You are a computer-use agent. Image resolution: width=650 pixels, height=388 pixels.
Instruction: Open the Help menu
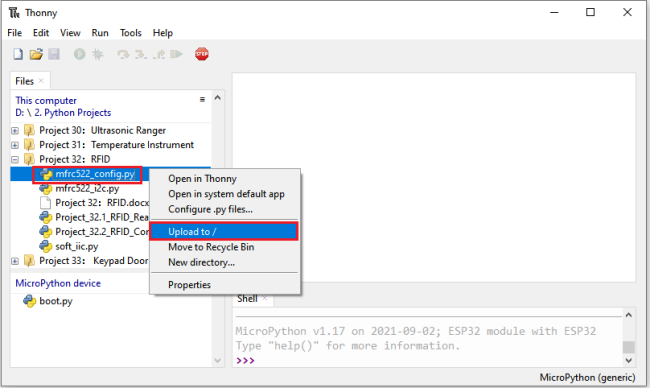(162, 33)
